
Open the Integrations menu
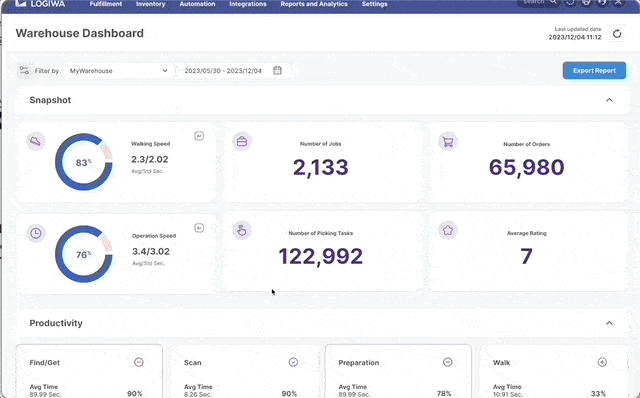[248, 4]
